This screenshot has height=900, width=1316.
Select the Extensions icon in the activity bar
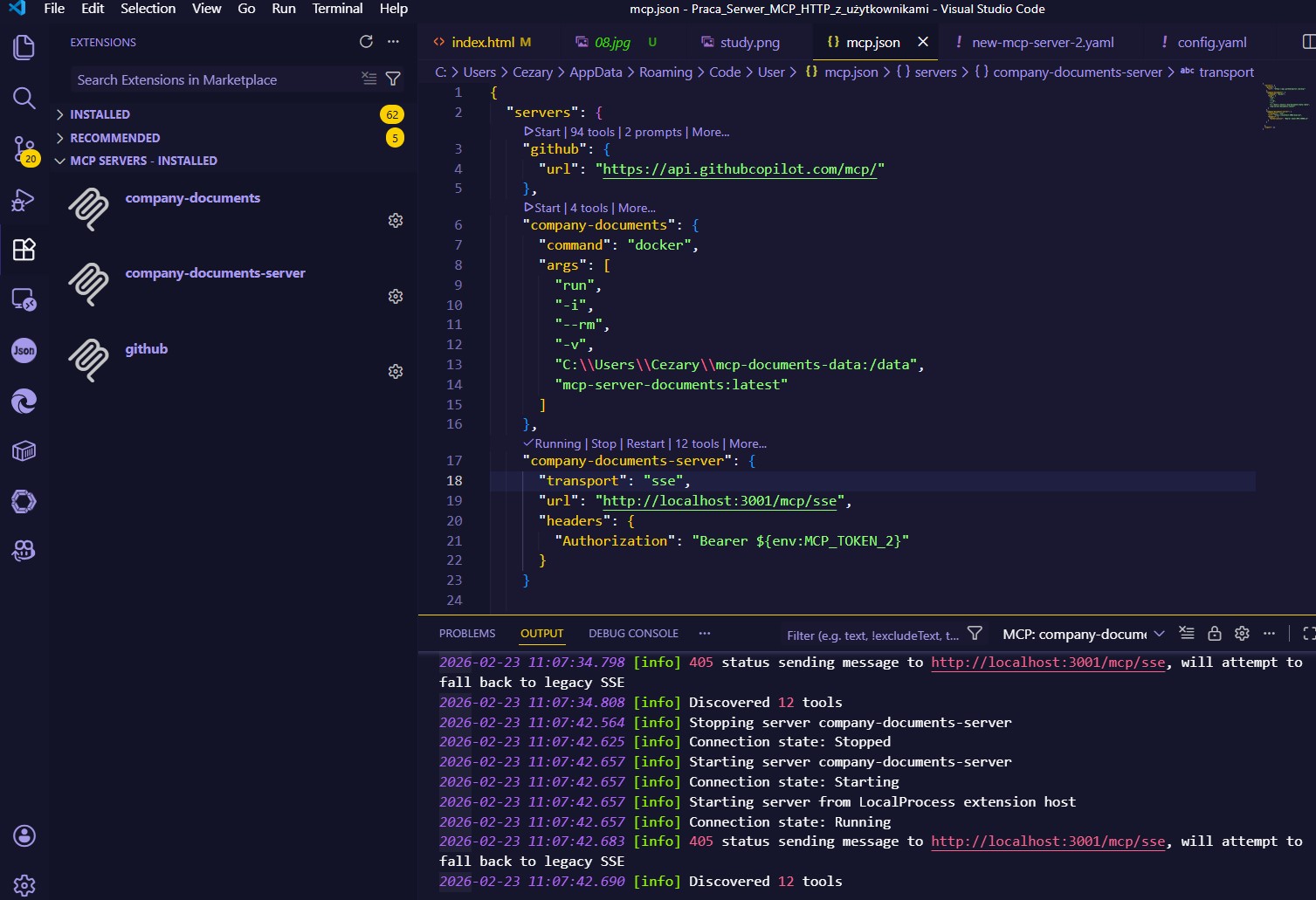tap(24, 250)
